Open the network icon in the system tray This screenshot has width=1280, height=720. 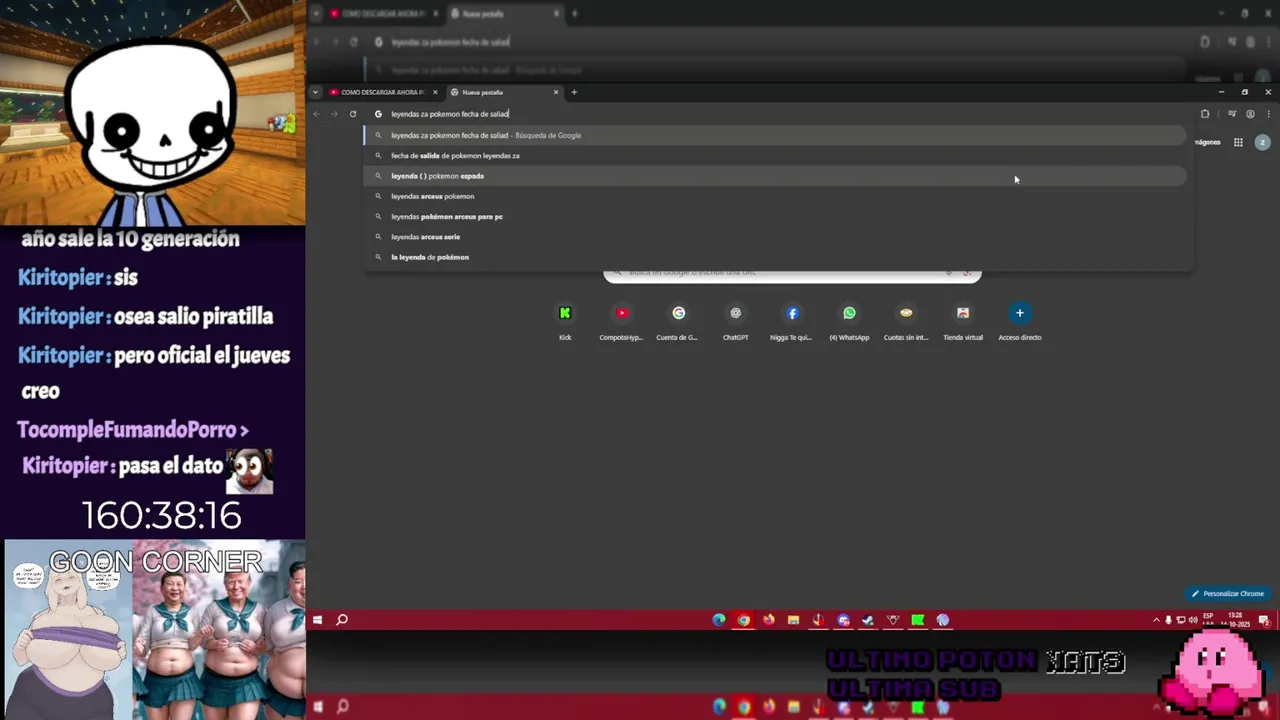click(1181, 620)
